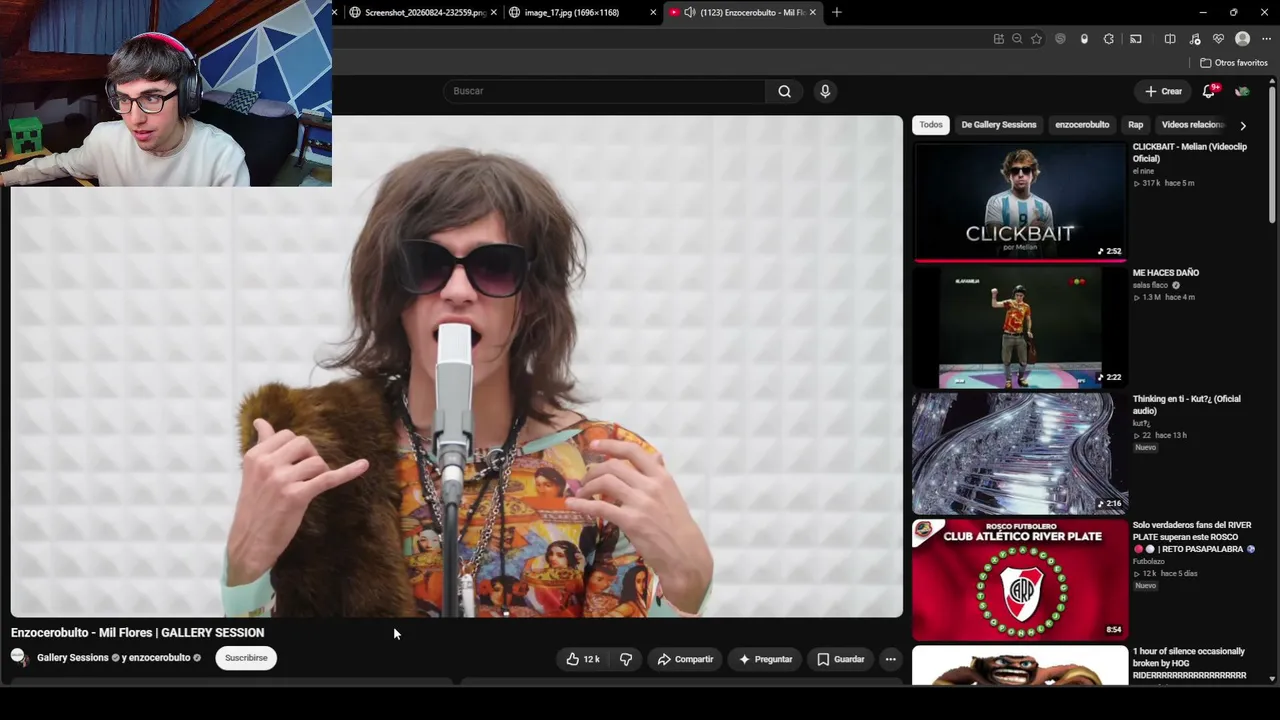
Task: Save the video with Guardar
Action: 841,659
